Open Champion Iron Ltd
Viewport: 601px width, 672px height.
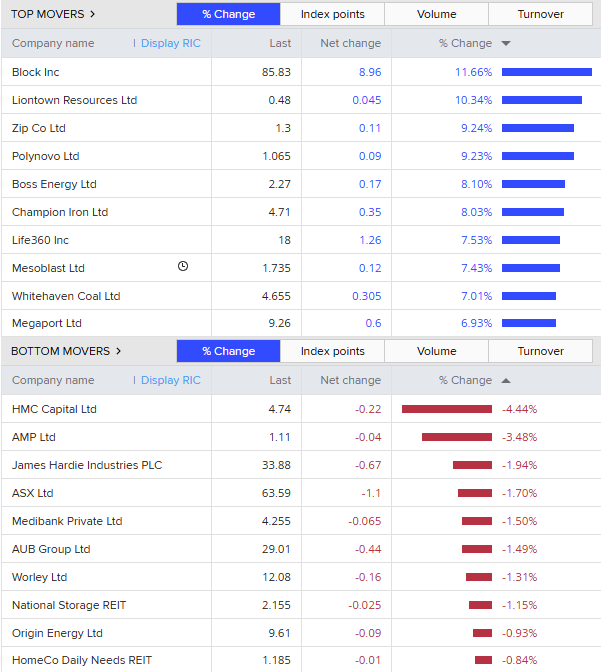coord(60,212)
